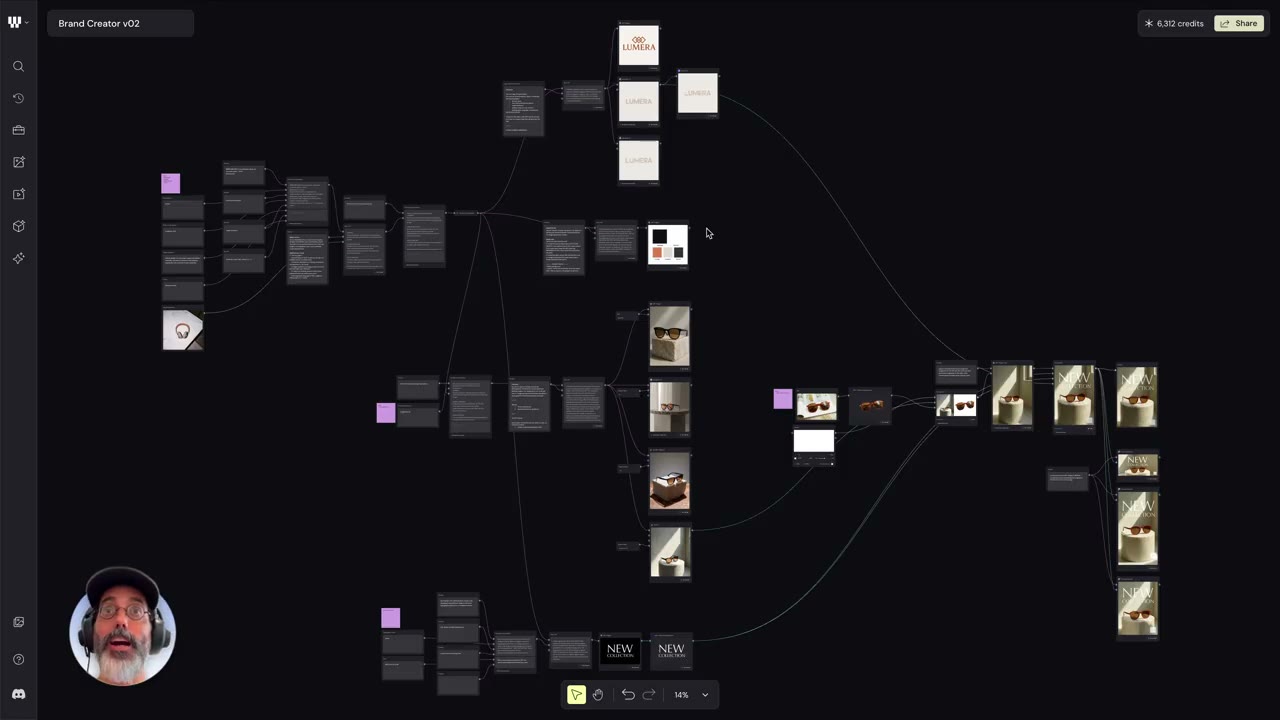Select the LUMERA logo node with orange emblem

click(639, 46)
